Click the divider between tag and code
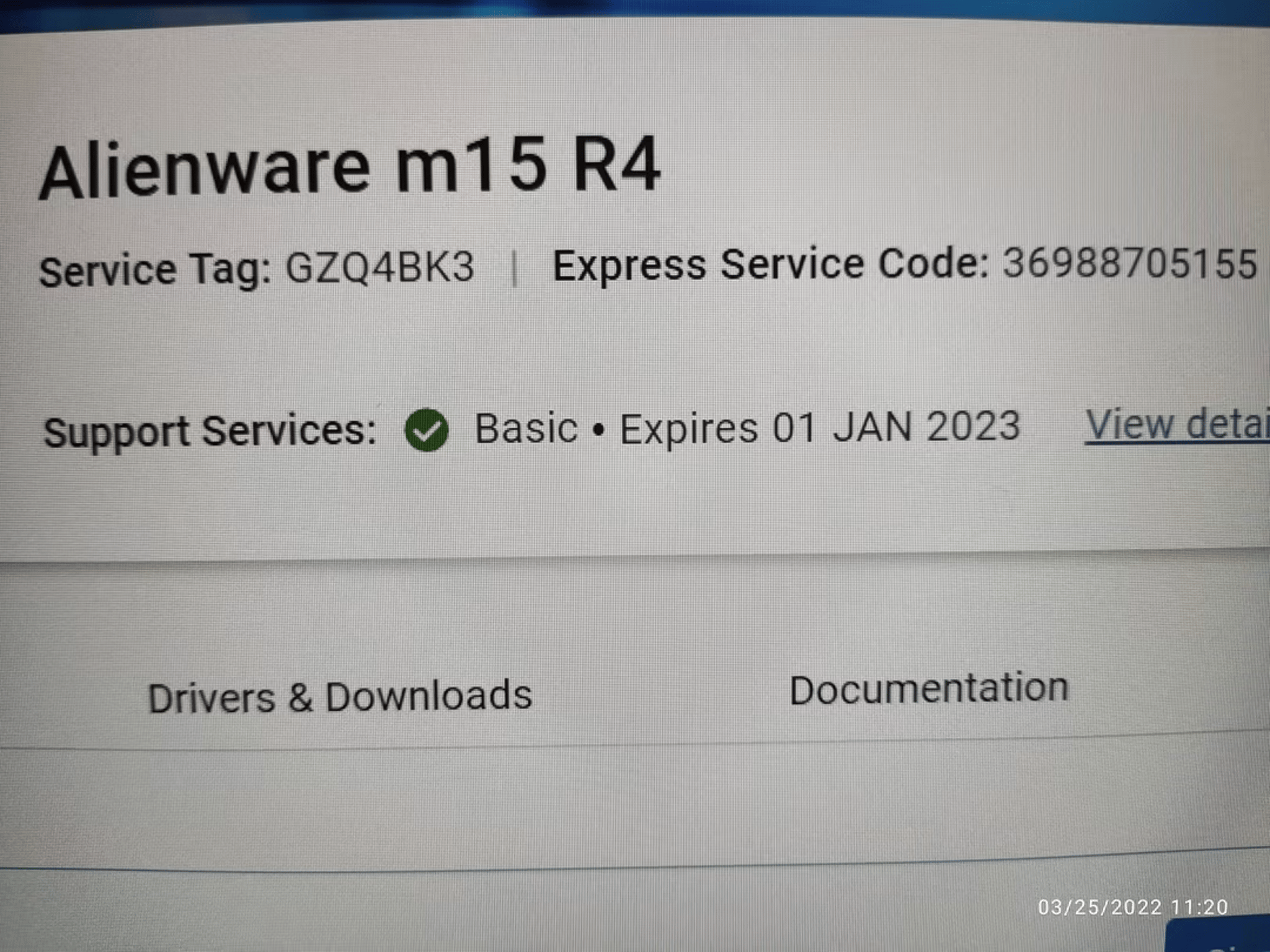Image resolution: width=1270 pixels, height=952 pixels. coord(517,267)
